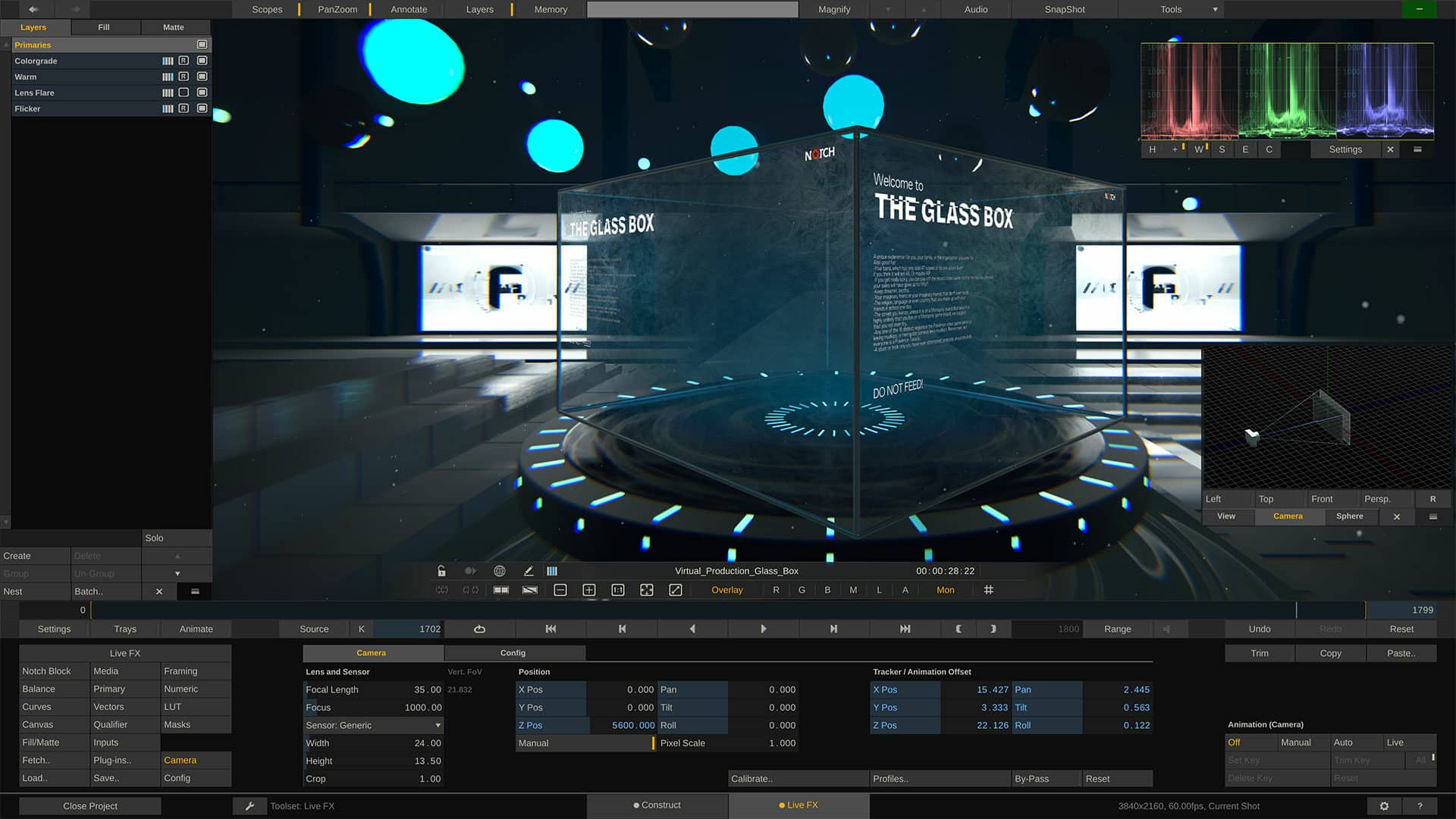1456x819 pixels.
Task: Set camera animation to Auto
Action: pyautogui.click(x=1344, y=742)
